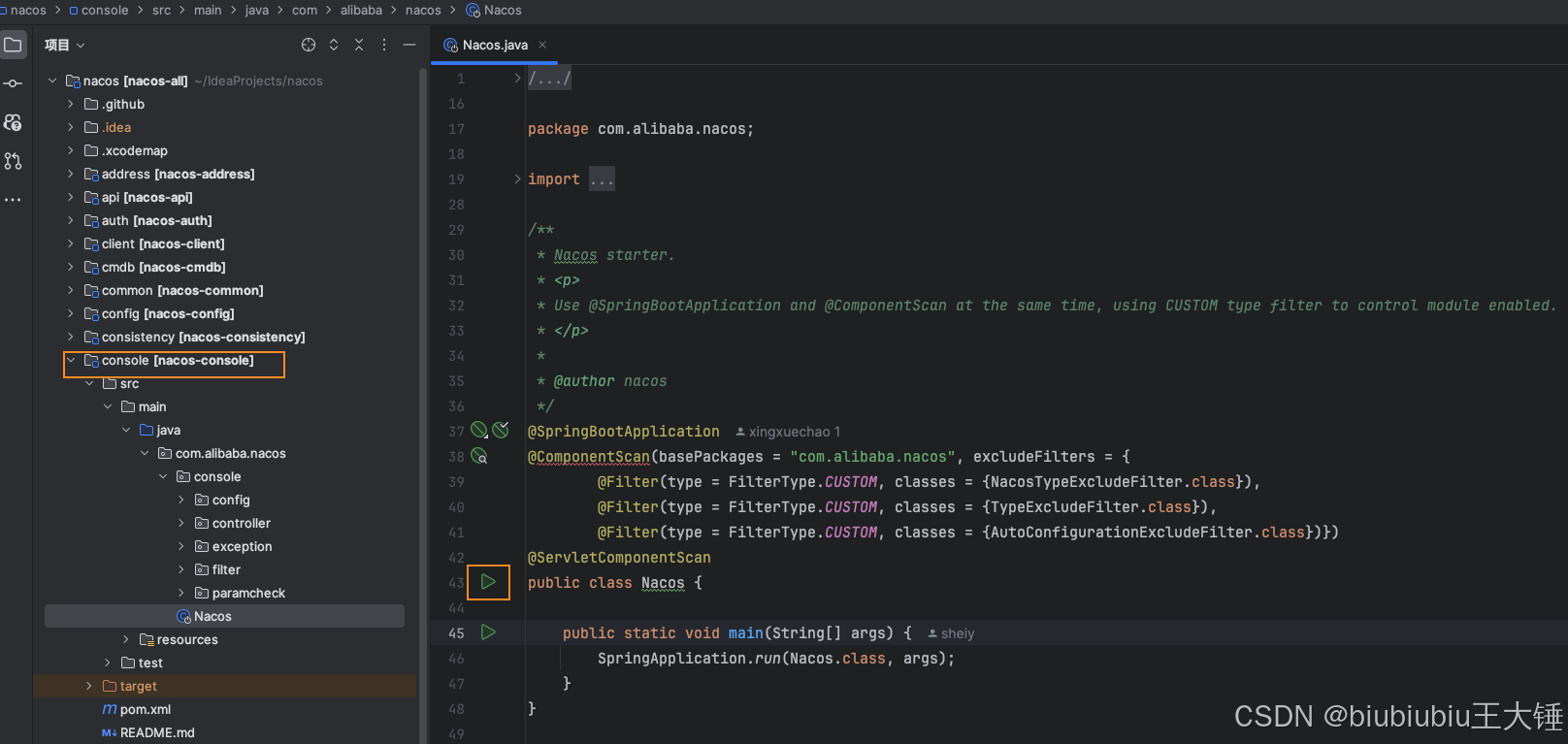Select the filter package

(218, 569)
